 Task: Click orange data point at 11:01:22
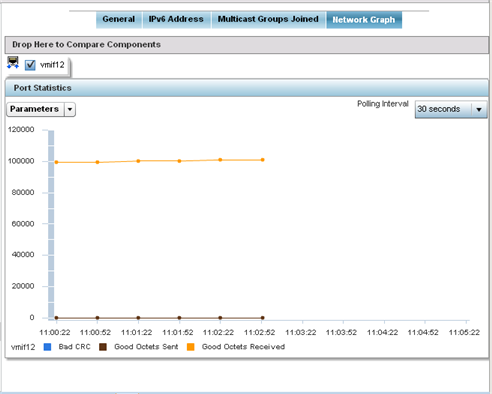click(138, 161)
